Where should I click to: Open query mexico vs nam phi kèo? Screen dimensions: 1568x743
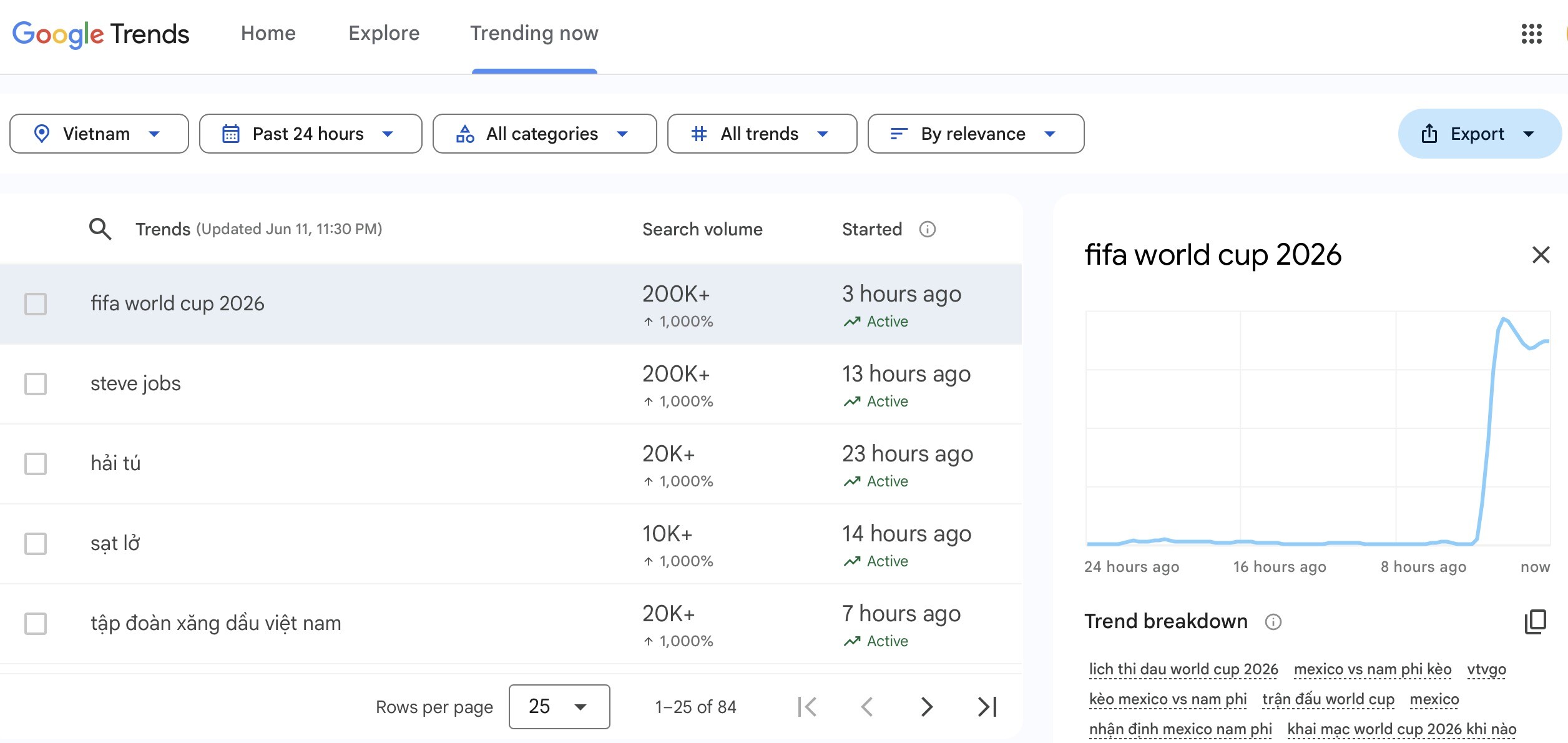[x=1373, y=669]
